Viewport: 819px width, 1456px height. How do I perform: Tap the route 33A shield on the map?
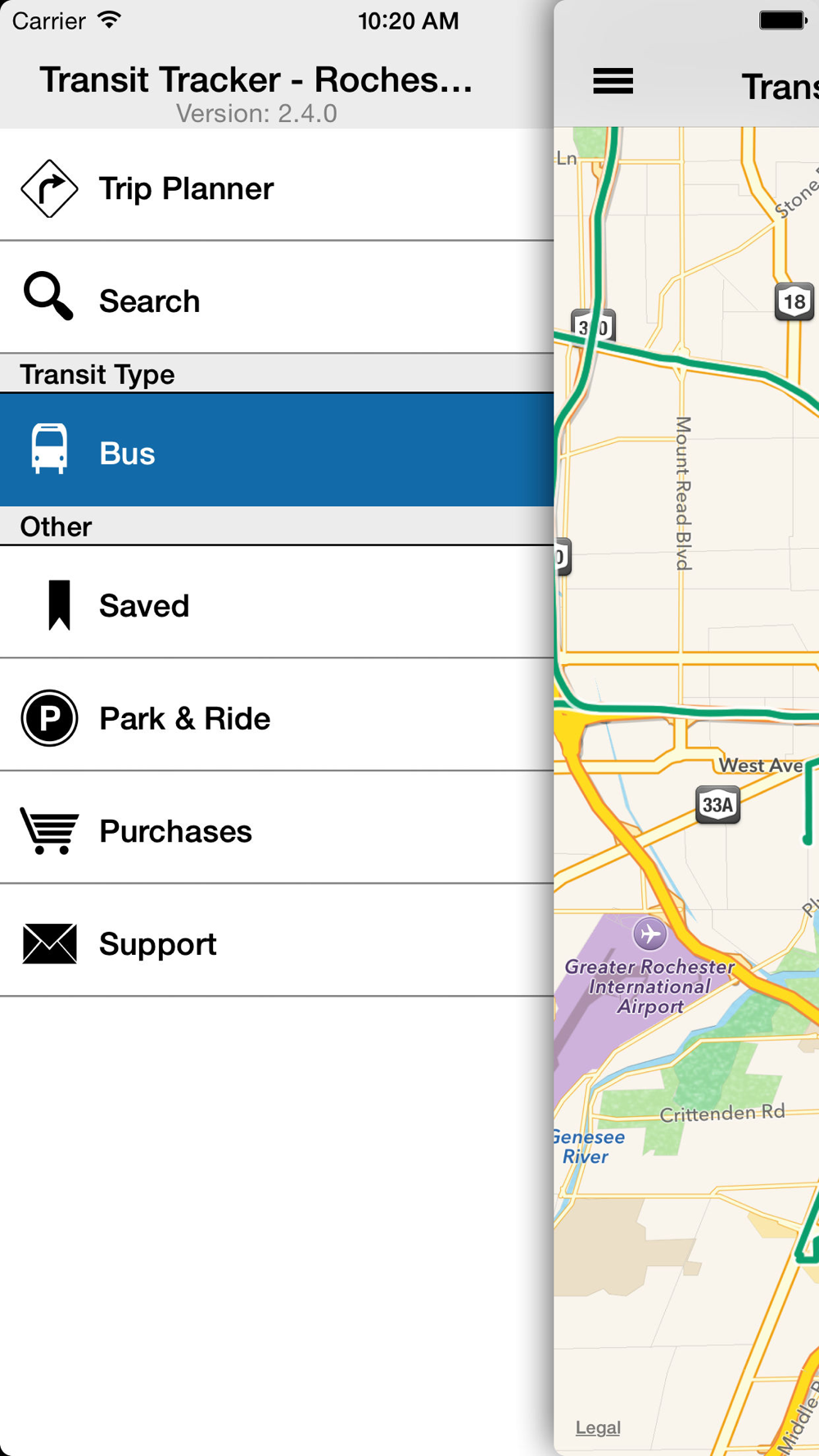coord(717,804)
